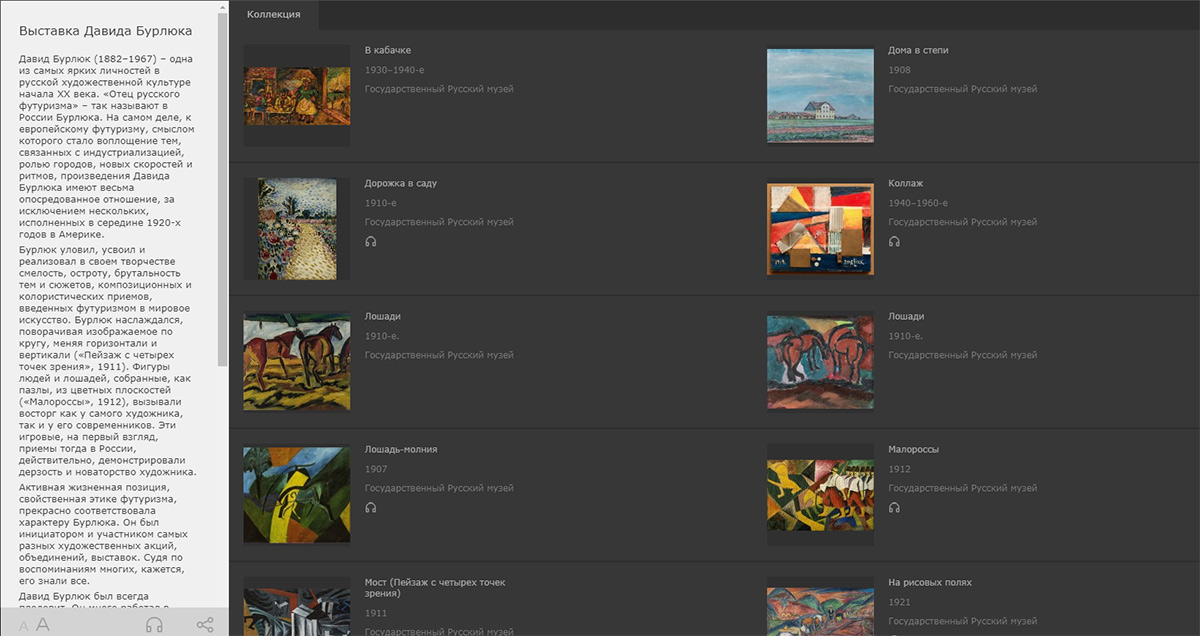Viewport: 1200px width, 636px height.
Task: Increase text size with large A
Action: [x=42, y=625]
